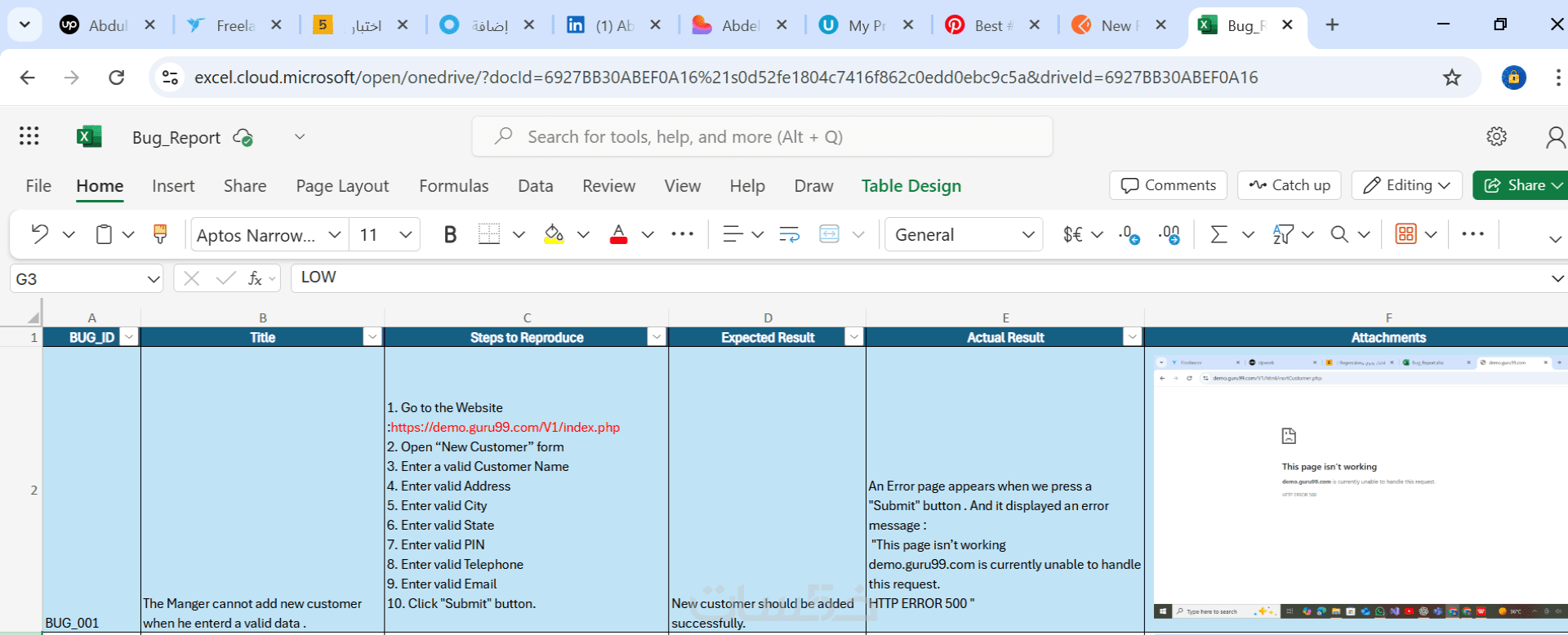Click the AutoSum sigma icon
Image resolution: width=1568 pixels, height=635 pixels.
point(1218,235)
